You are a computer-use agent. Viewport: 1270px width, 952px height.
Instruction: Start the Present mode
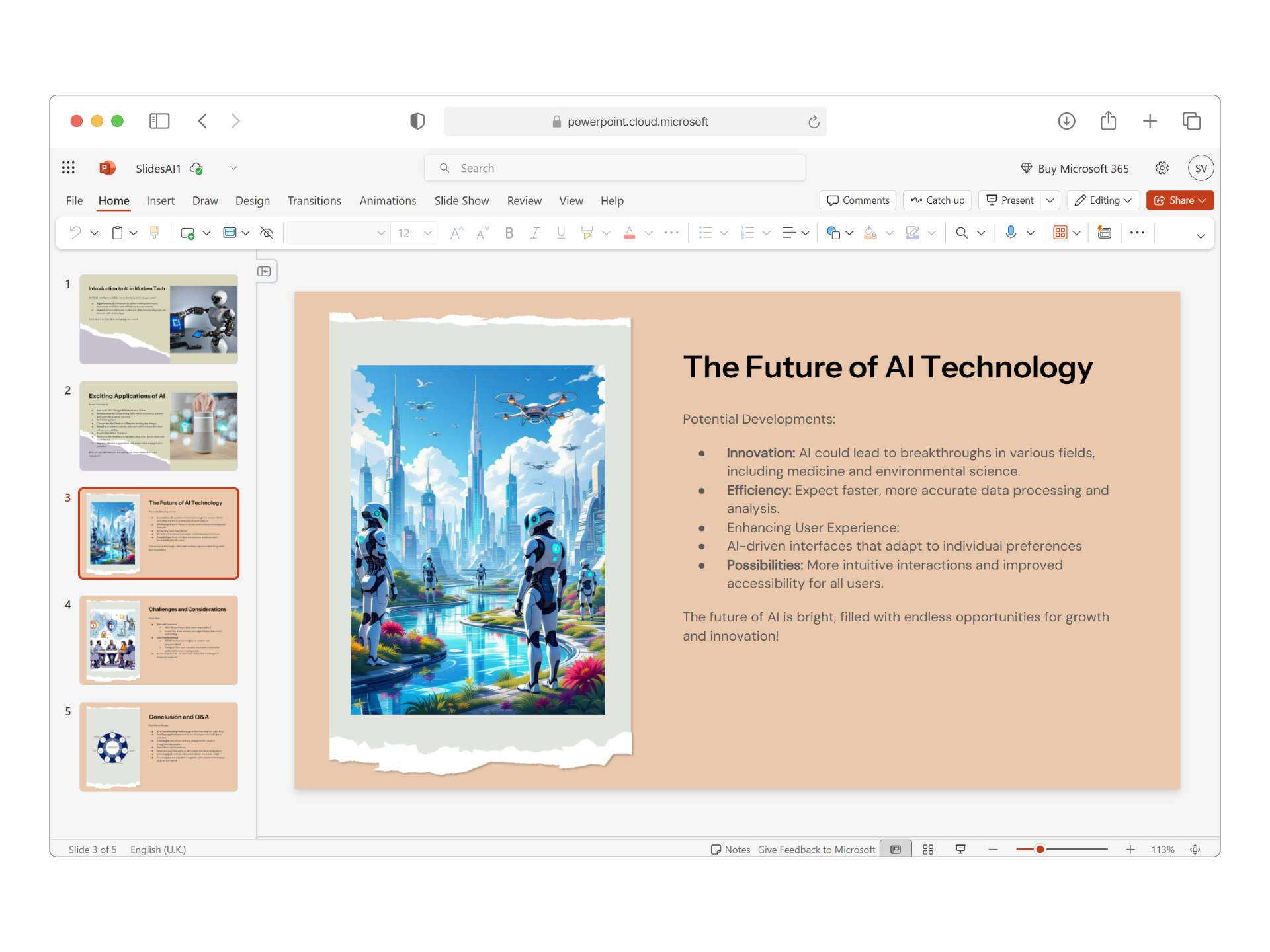[1011, 200]
